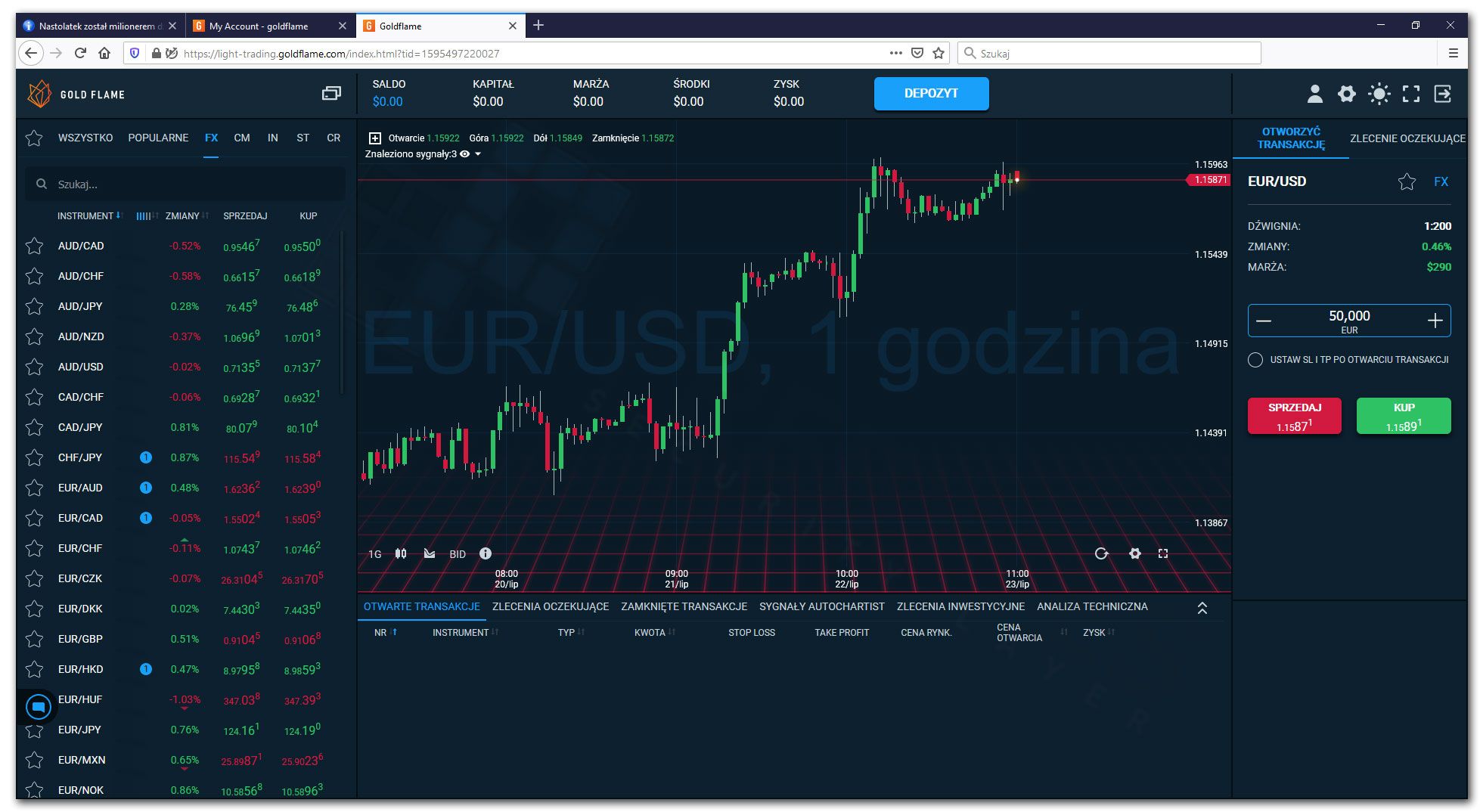
Task: Click the Gold Flame logo
Action: 76,94
